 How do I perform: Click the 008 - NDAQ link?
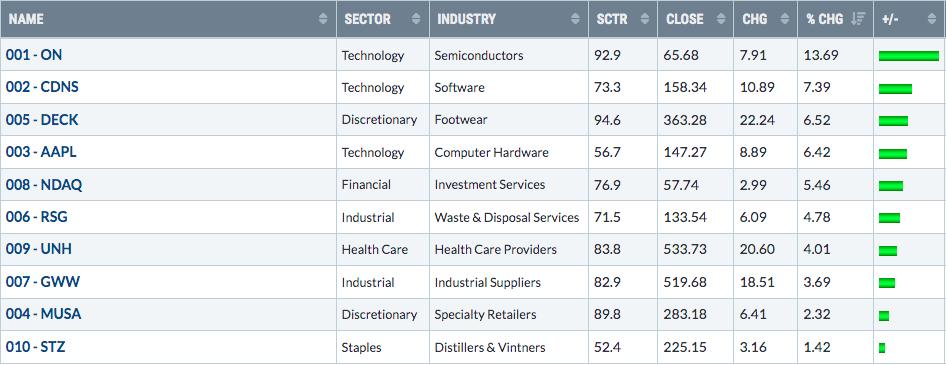(x=44, y=185)
